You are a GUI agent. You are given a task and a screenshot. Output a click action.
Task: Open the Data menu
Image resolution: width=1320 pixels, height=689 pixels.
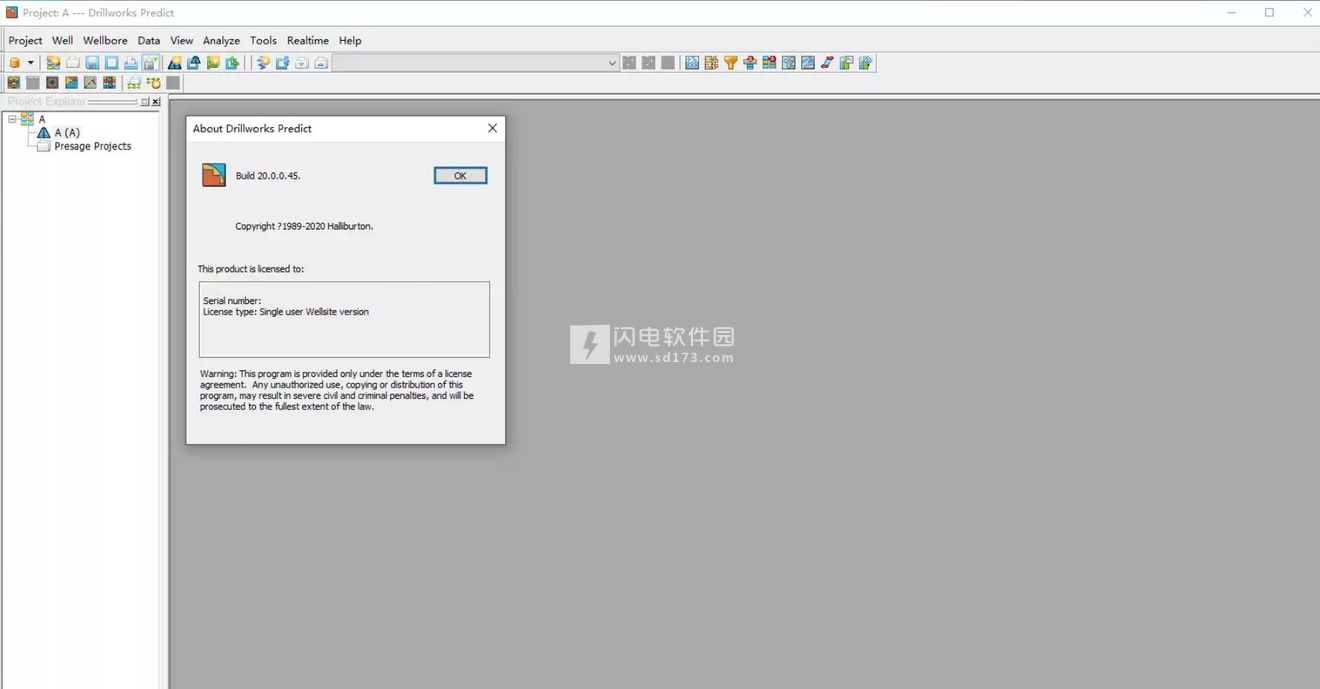click(149, 41)
